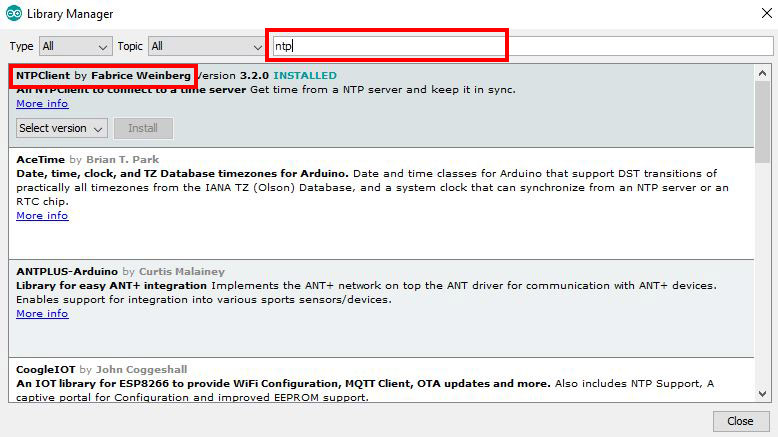Select the NTPClient library title text
The height and width of the screenshot is (437, 778).
[43, 75]
